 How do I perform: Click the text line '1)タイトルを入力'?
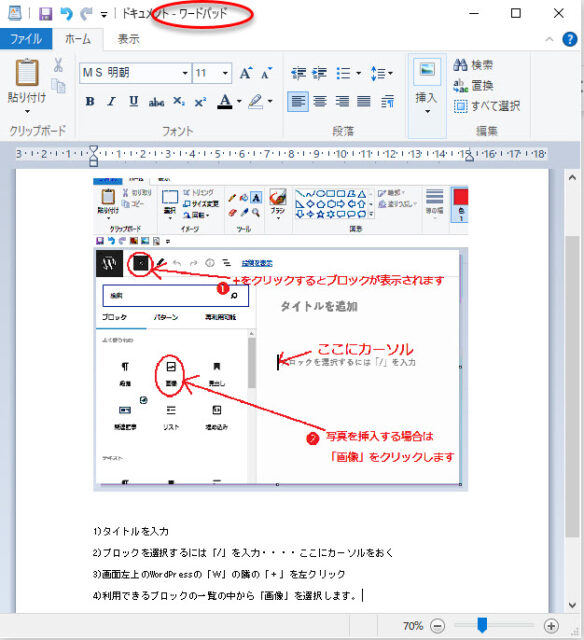(x=131, y=531)
